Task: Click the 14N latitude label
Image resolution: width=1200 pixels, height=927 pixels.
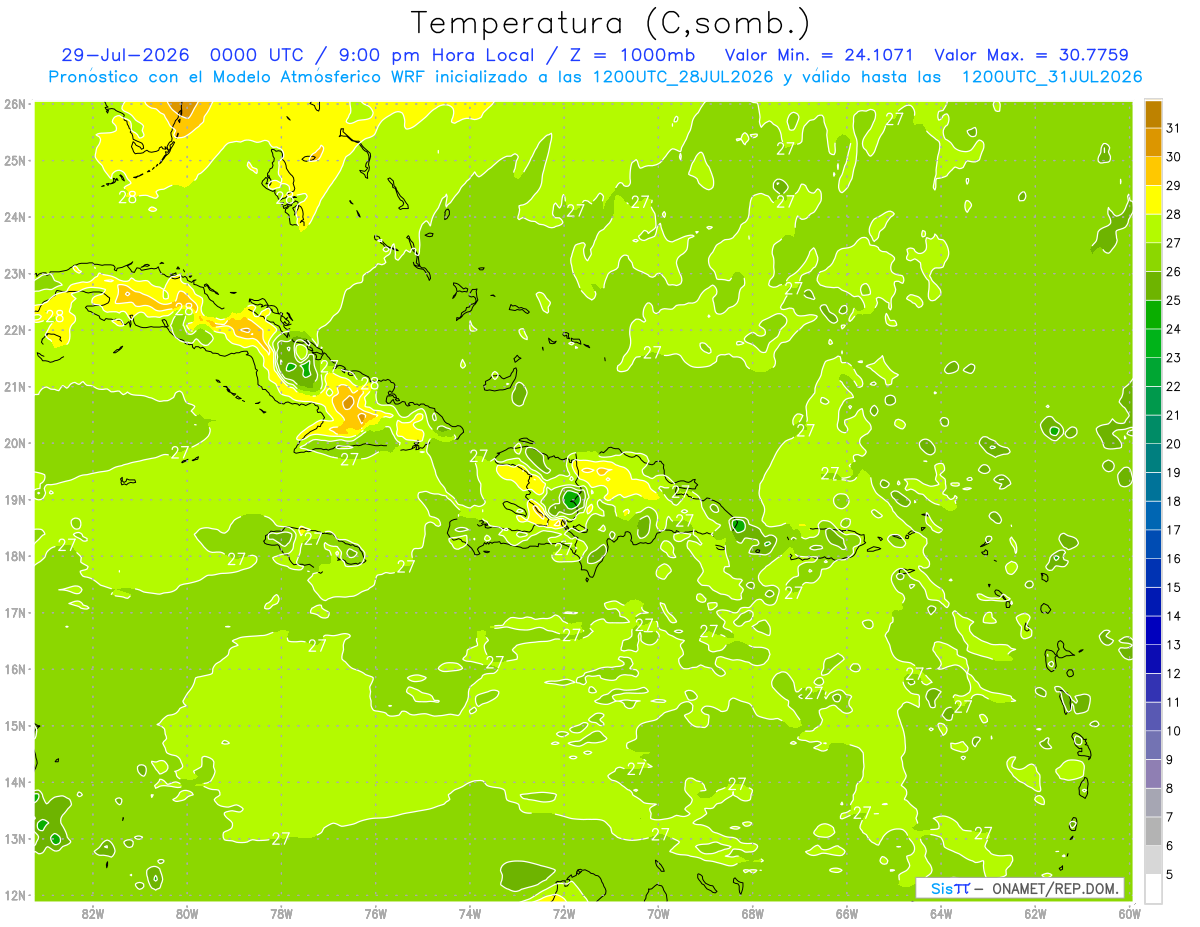Action: click(14, 782)
